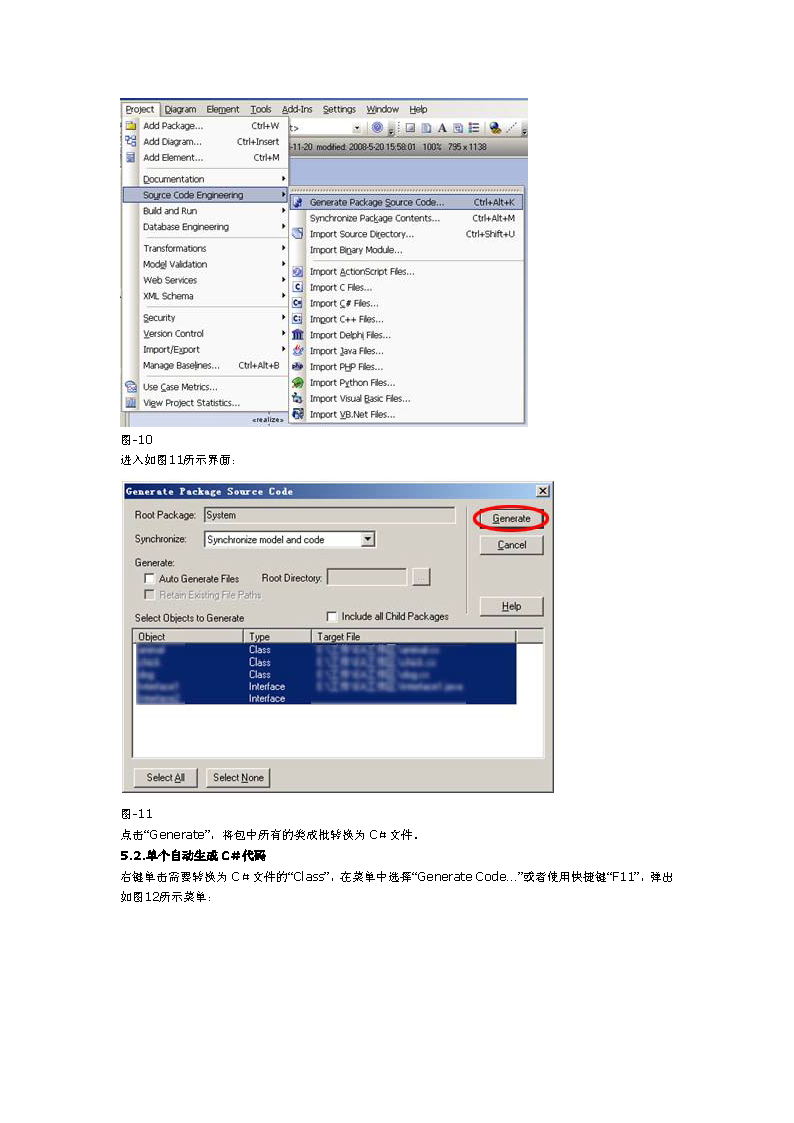Click the Generate Package Source Code icon
The image size is (794, 1123).
click(x=297, y=203)
